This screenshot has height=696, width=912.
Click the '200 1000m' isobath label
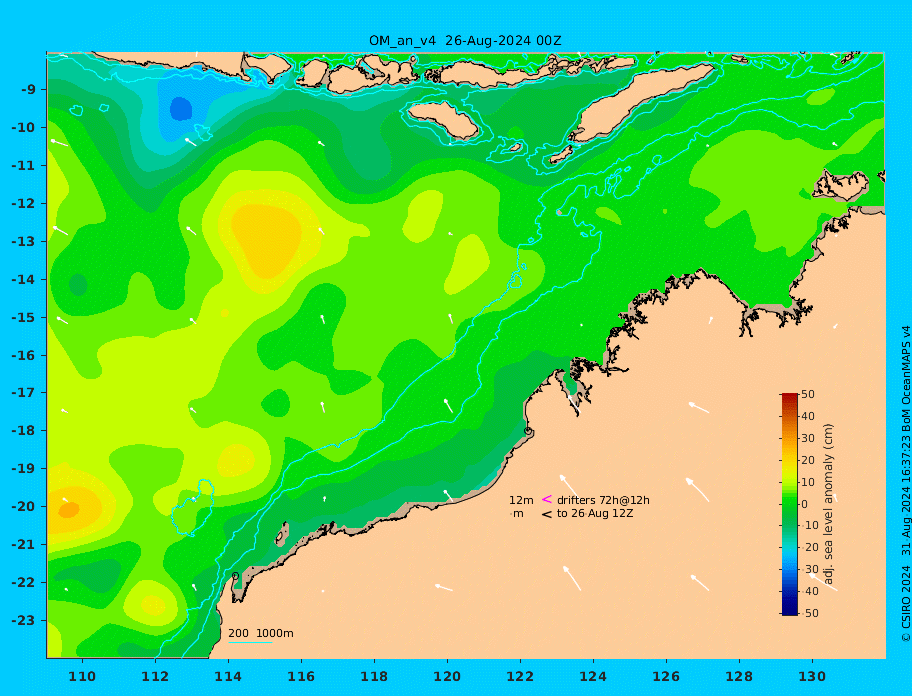tap(261, 633)
